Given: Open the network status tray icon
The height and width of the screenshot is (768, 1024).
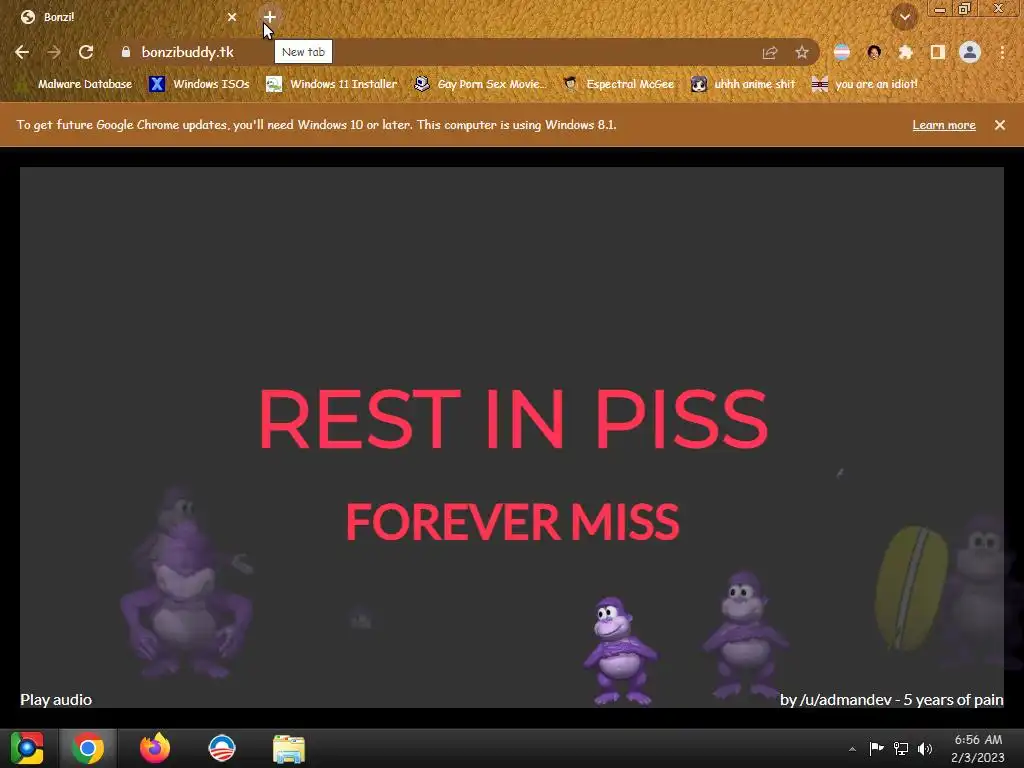Looking at the screenshot, I should pos(901,749).
